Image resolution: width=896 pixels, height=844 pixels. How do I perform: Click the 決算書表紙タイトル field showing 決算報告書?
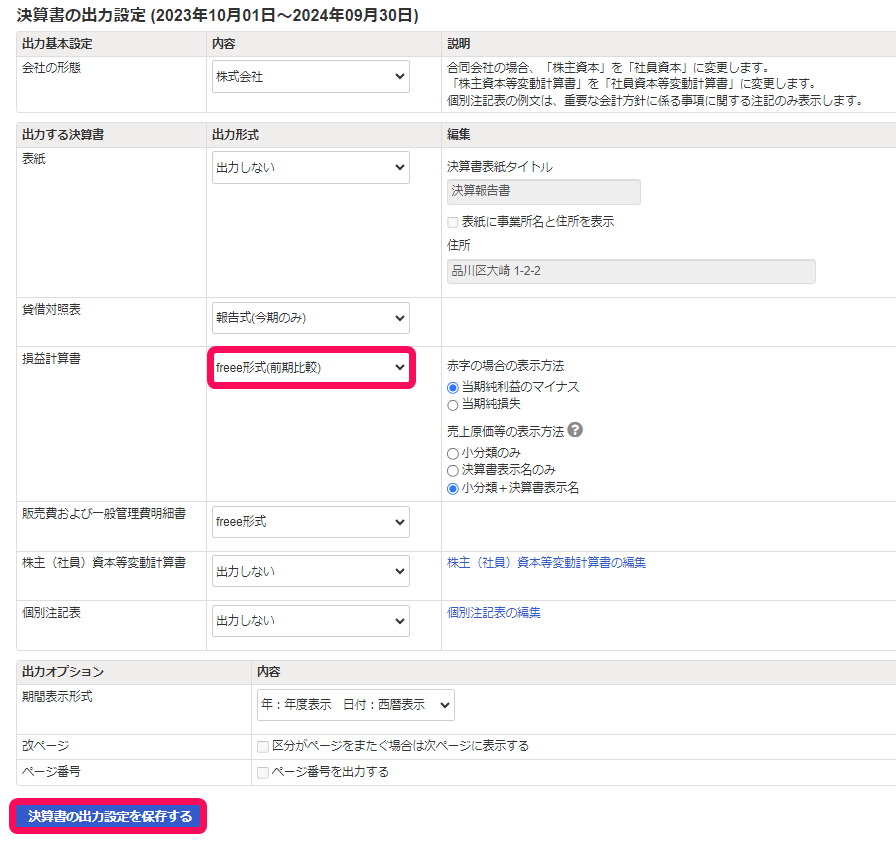pyautogui.click(x=543, y=191)
